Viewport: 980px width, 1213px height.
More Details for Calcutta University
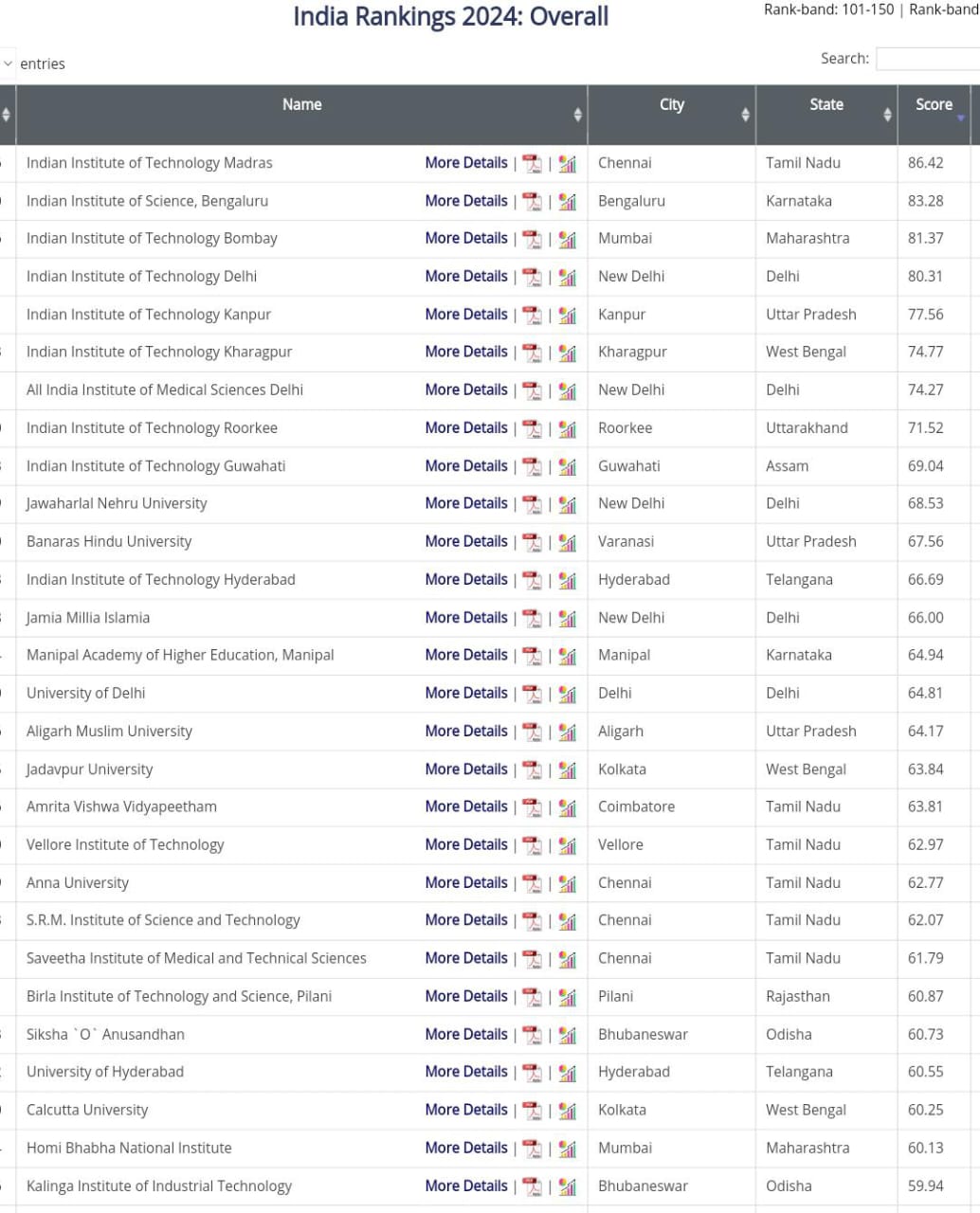[466, 1110]
